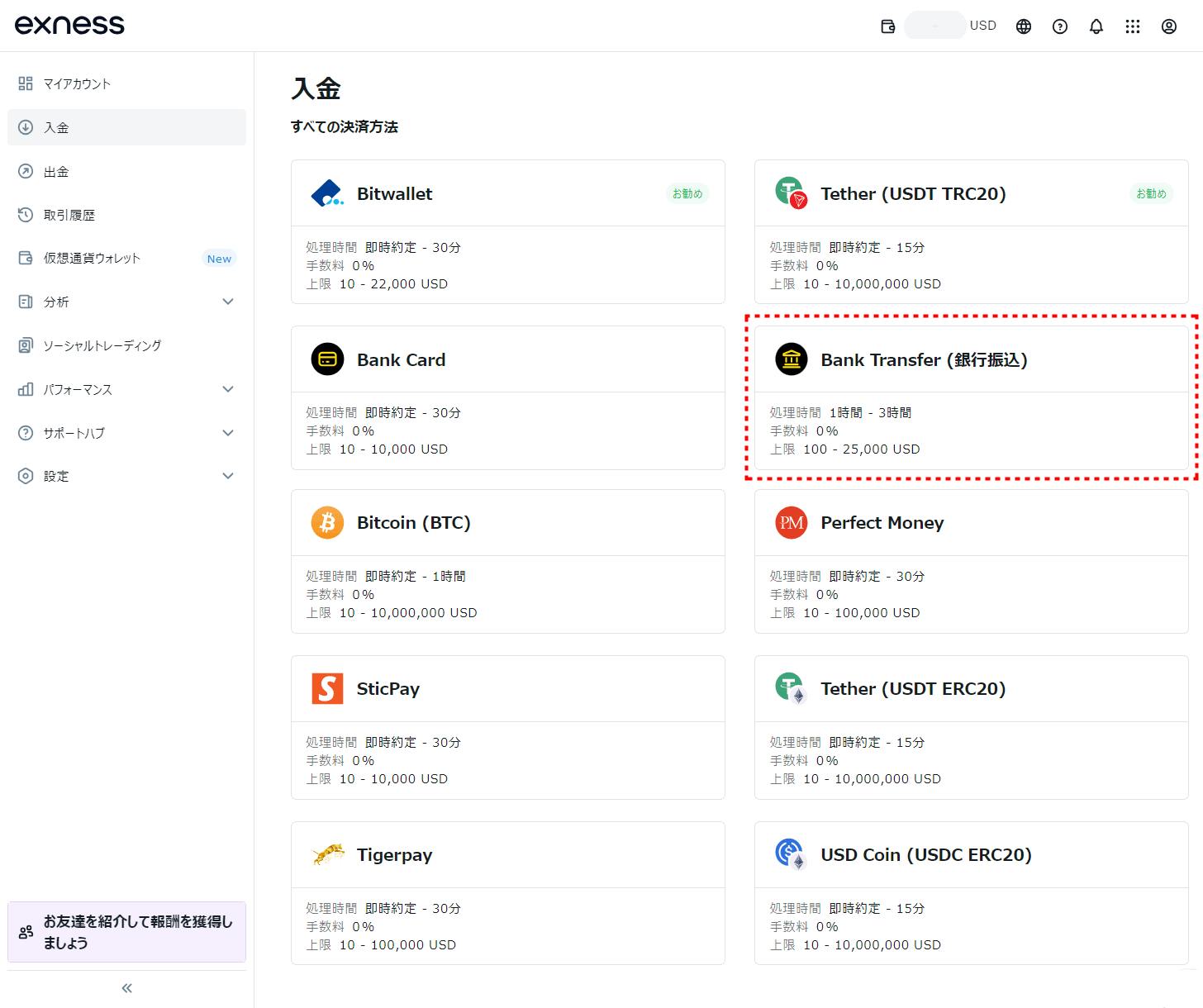The height and width of the screenshot is (1008, 1203).
Task: Choose Tether (USDT ERC20) deposit method
Action: pos(972,727)
